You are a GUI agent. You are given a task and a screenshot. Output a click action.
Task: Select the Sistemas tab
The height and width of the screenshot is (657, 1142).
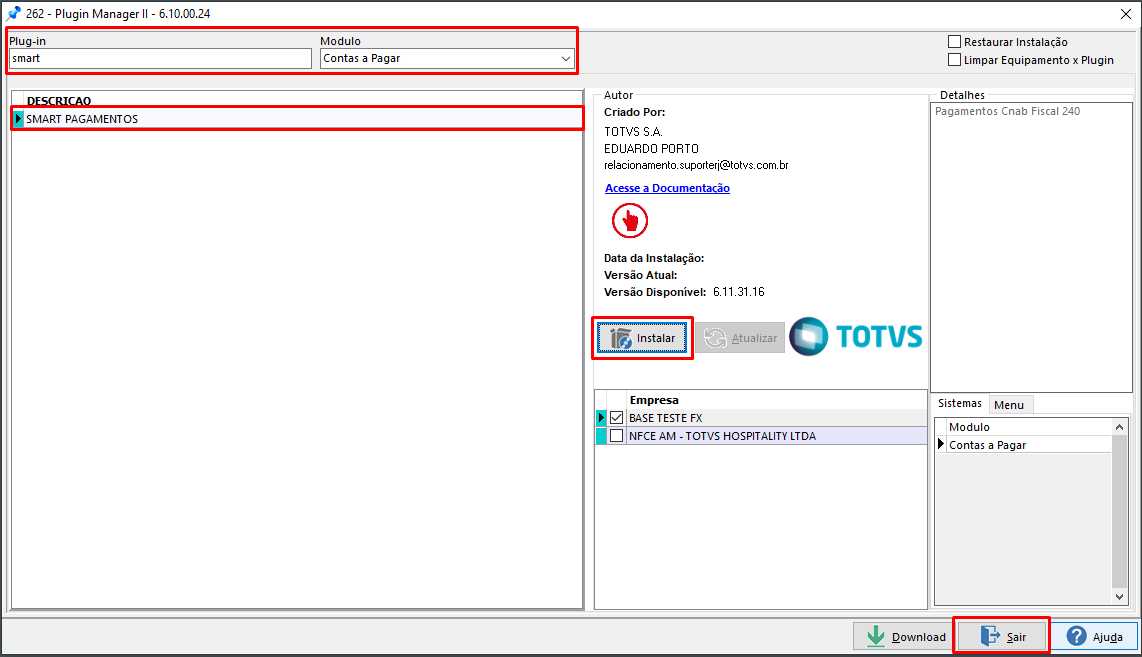[959, 403]
